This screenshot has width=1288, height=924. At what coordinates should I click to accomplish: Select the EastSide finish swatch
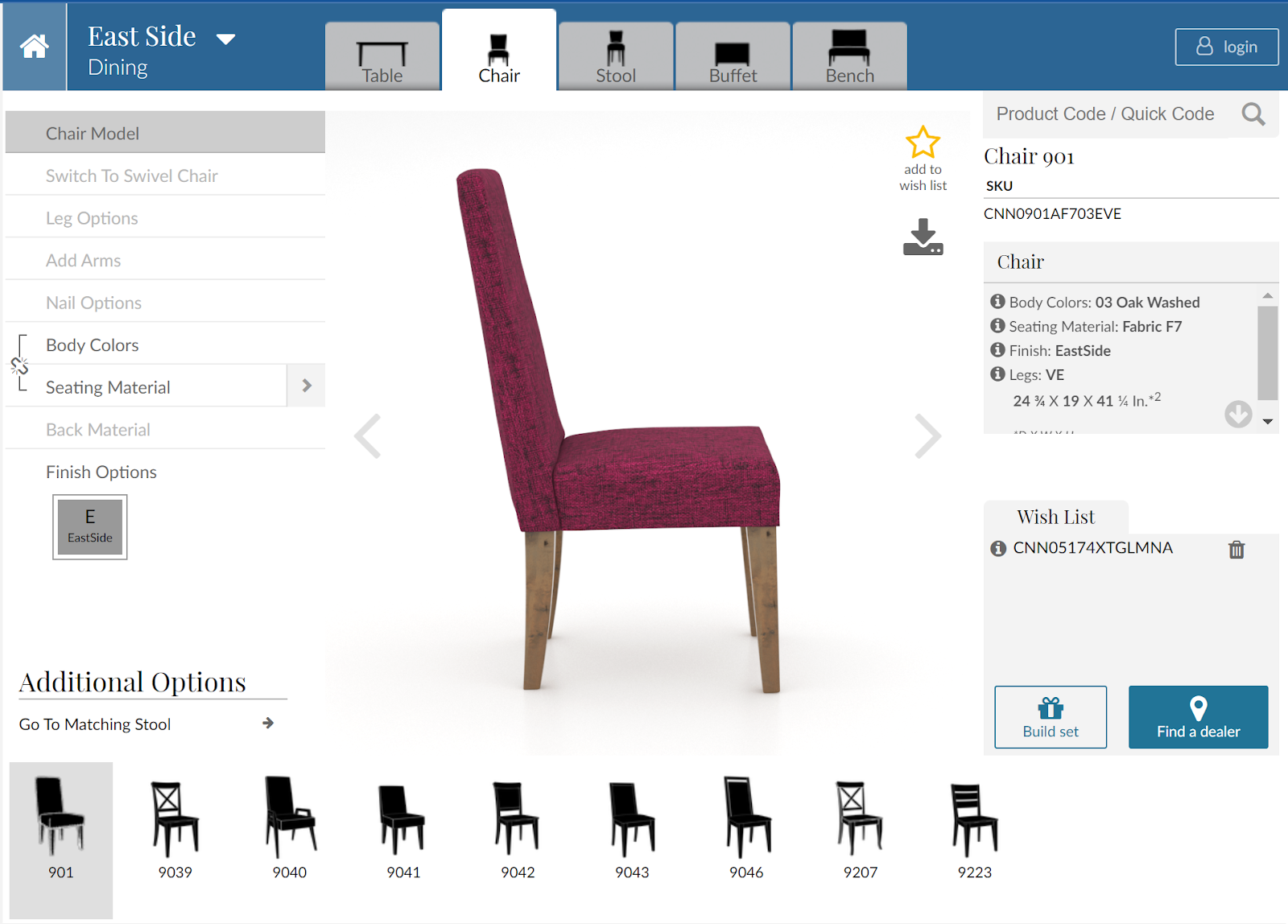[90, 527]
